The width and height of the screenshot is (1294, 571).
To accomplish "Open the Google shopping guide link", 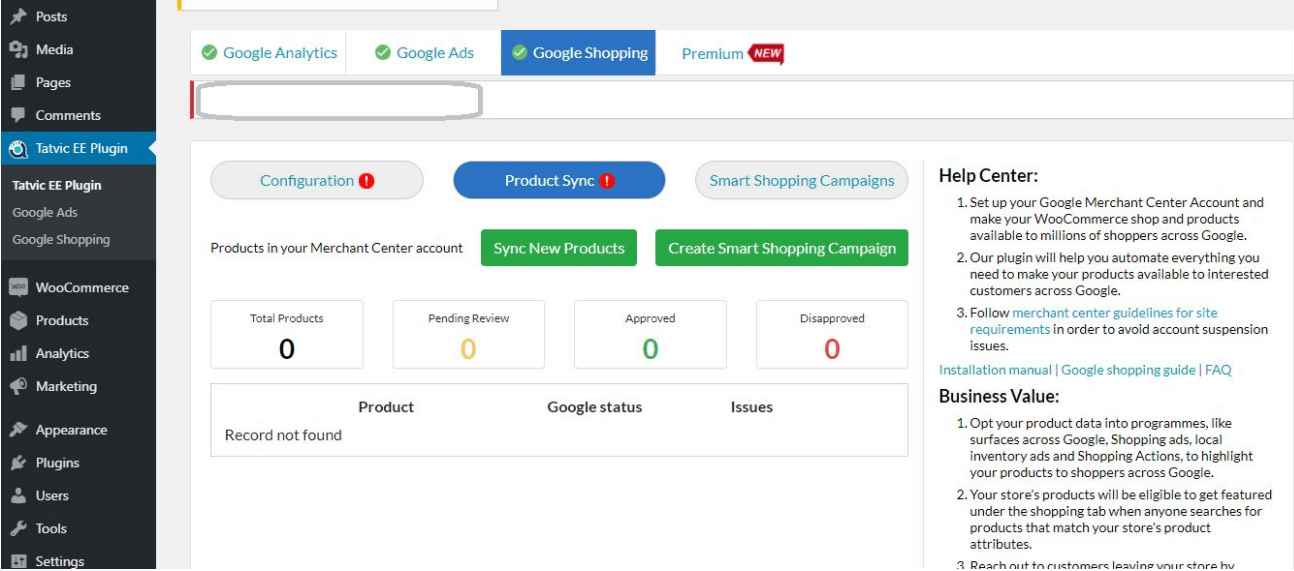I will [1128, 370].
